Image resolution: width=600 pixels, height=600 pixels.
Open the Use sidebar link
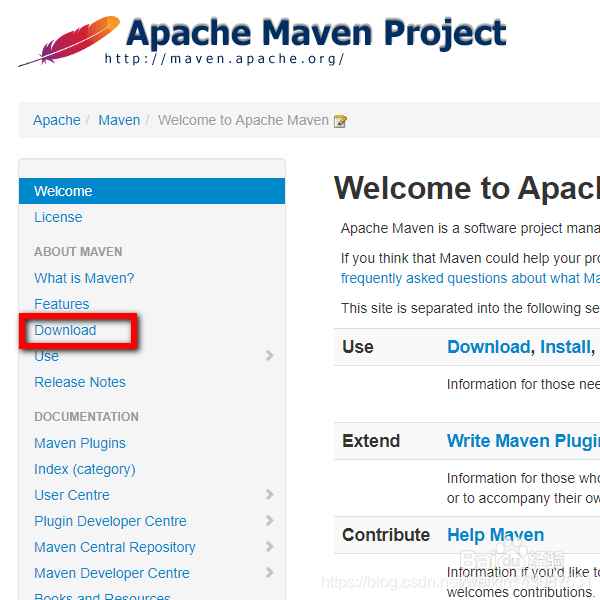coord(46,356)
